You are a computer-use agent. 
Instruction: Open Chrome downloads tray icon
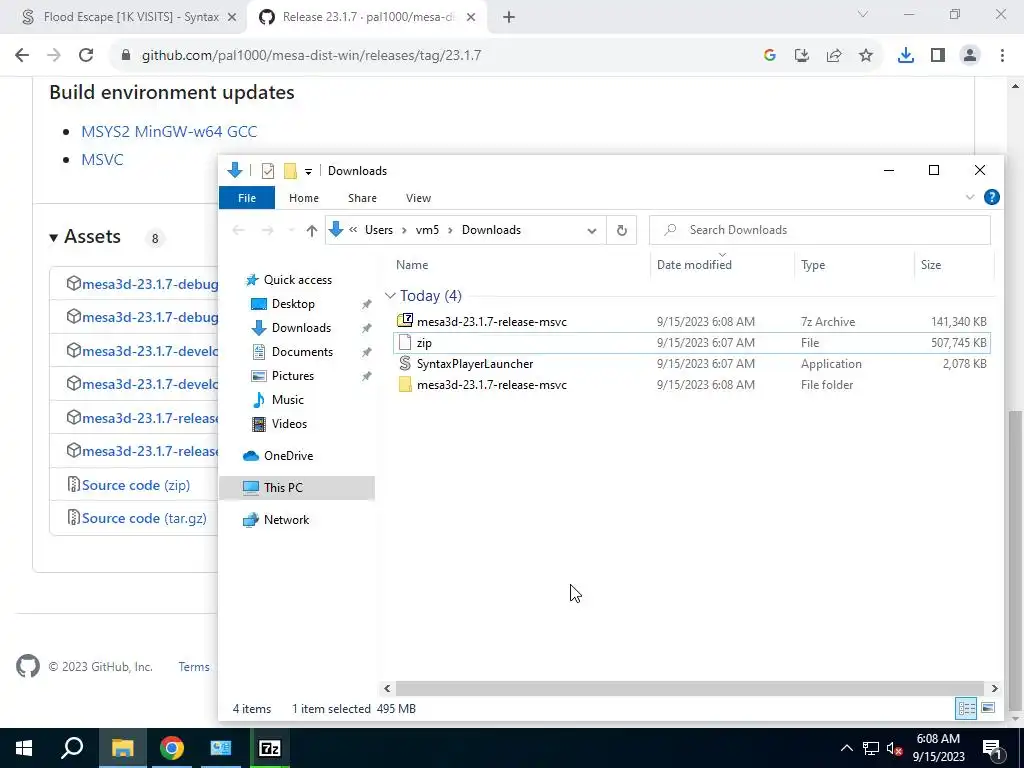pos(906,56)
